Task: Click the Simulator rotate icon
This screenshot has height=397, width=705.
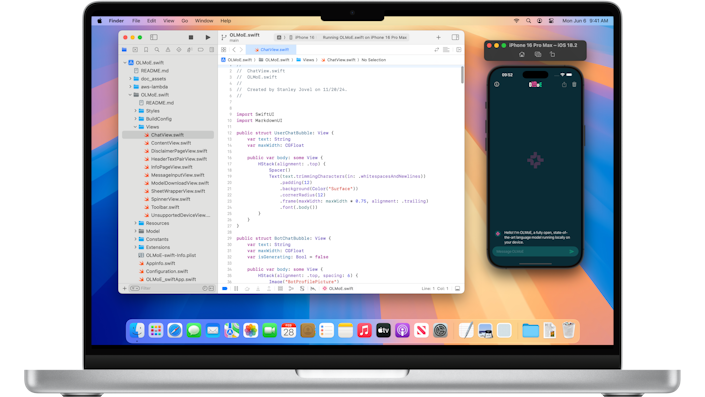Action: [x=553, y=54]
